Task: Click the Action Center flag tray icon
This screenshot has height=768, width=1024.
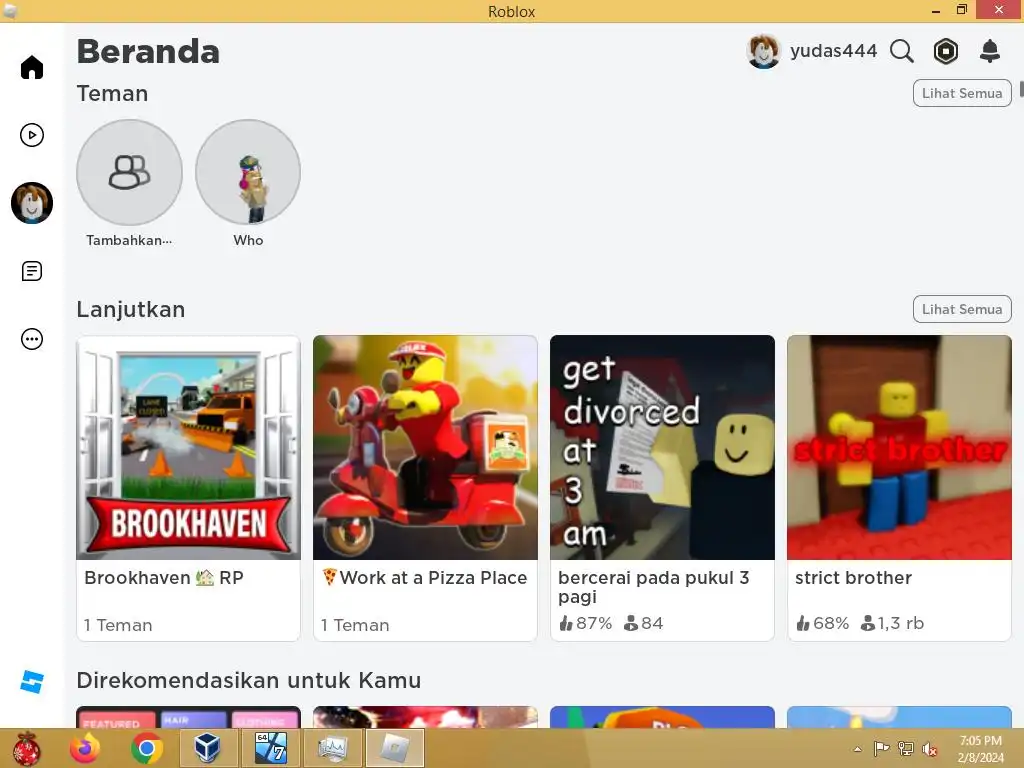Action: click(x=881, y=749)
